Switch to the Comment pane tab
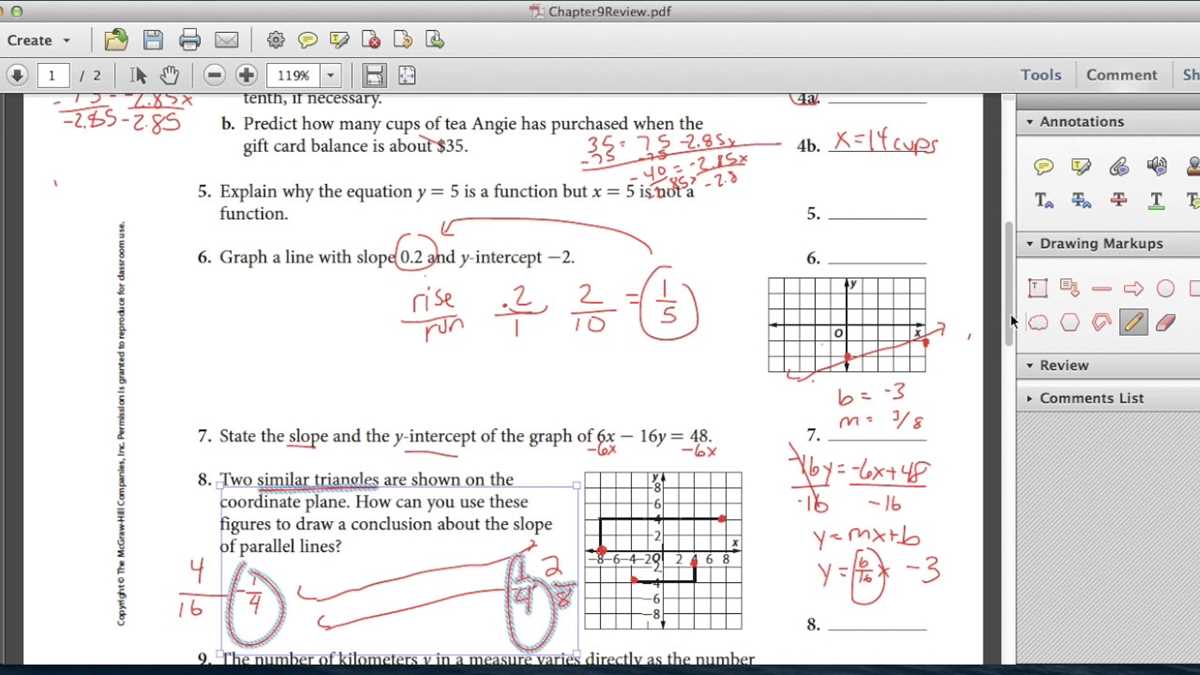 pos(1121,75)
